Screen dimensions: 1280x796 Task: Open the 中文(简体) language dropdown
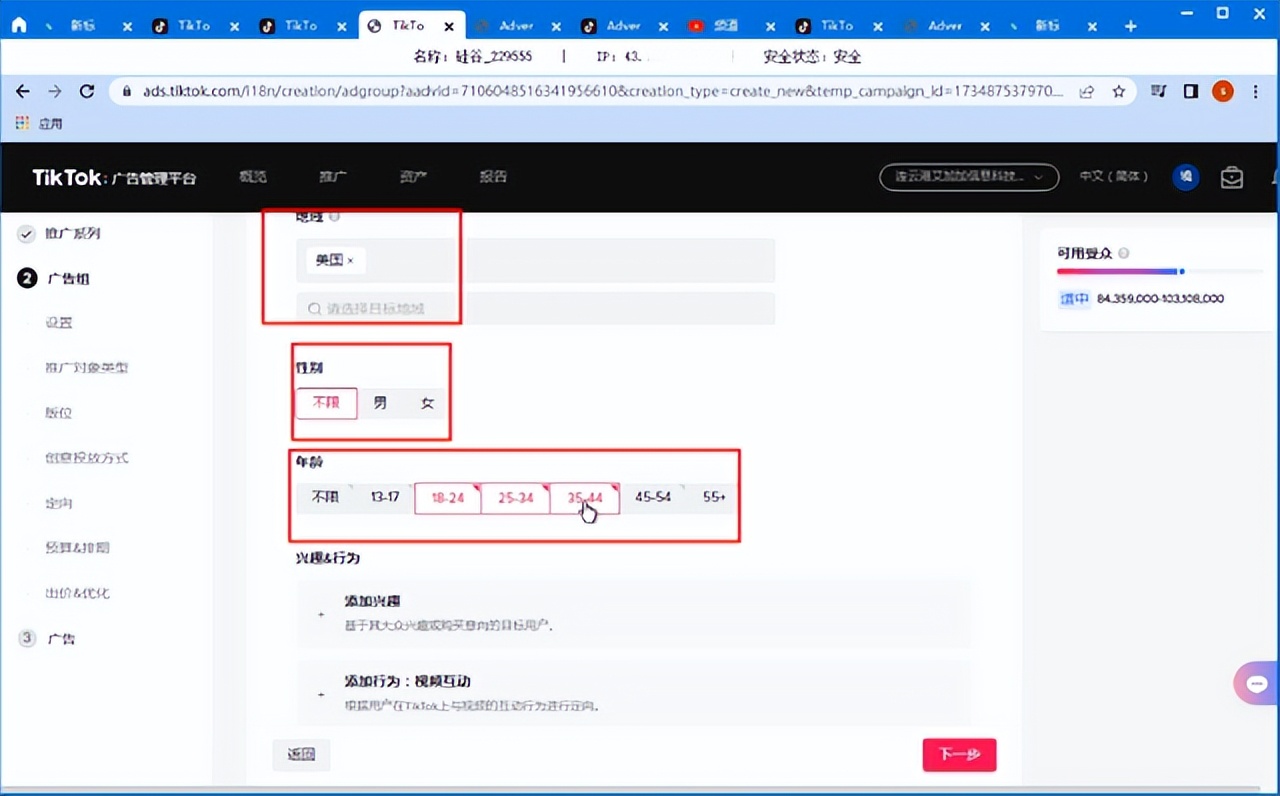1113,177
